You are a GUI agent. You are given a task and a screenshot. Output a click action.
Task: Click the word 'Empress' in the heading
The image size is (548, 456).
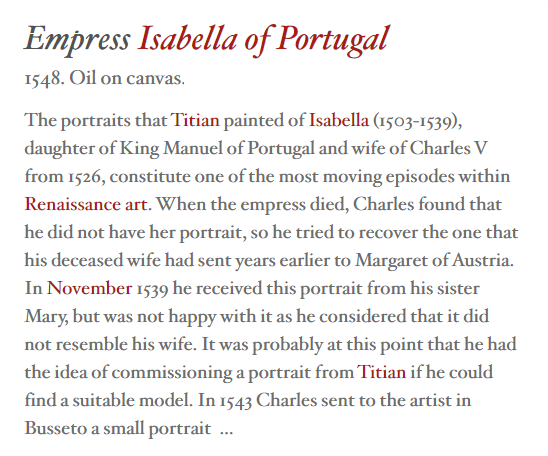77,39
